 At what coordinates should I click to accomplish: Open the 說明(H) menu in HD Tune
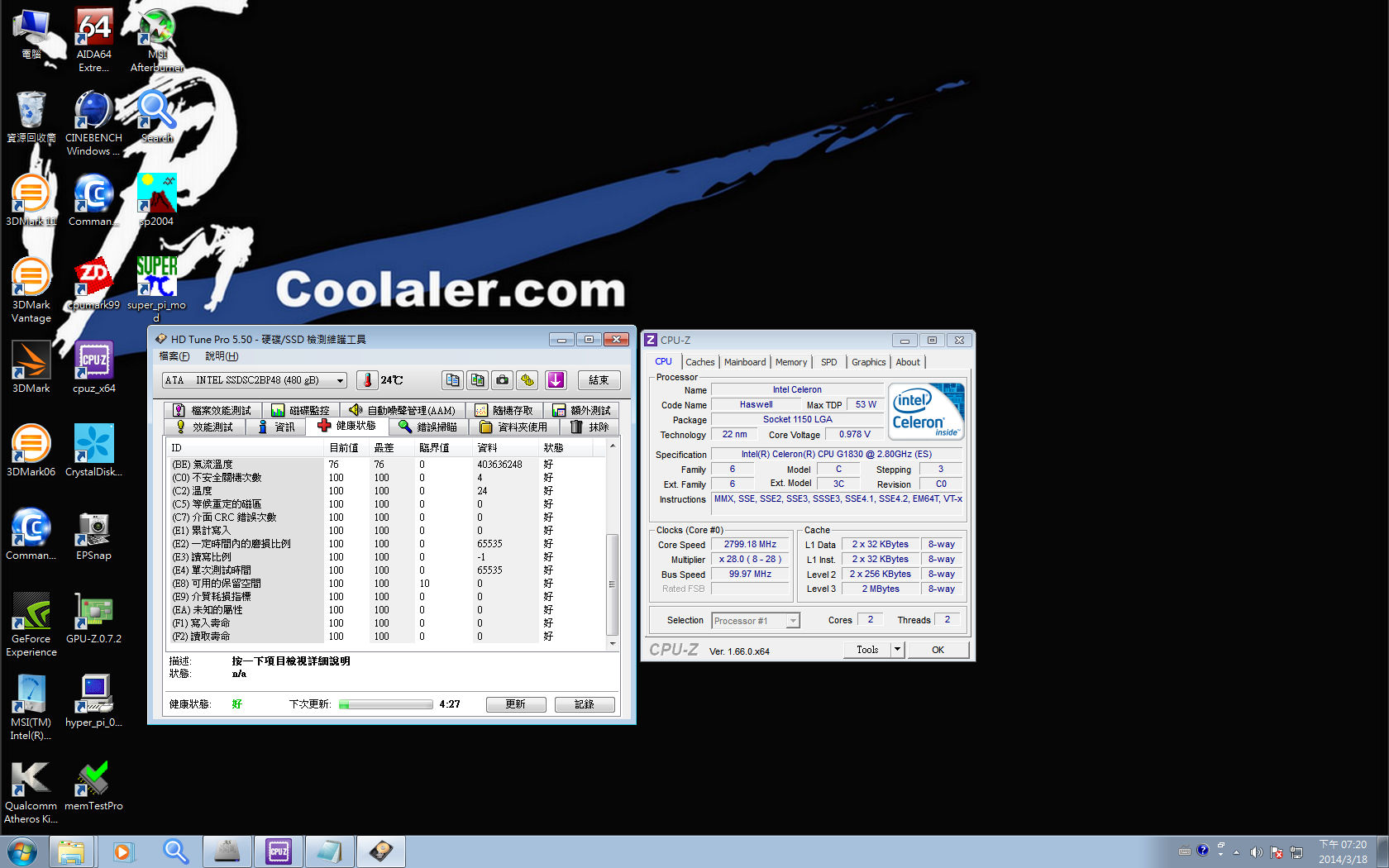click(222, 356)
